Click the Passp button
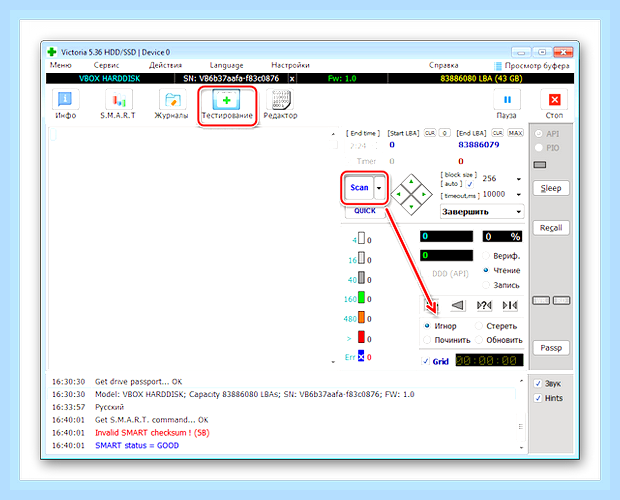Viewport: 620px width, 500px height. coord(551,348)
